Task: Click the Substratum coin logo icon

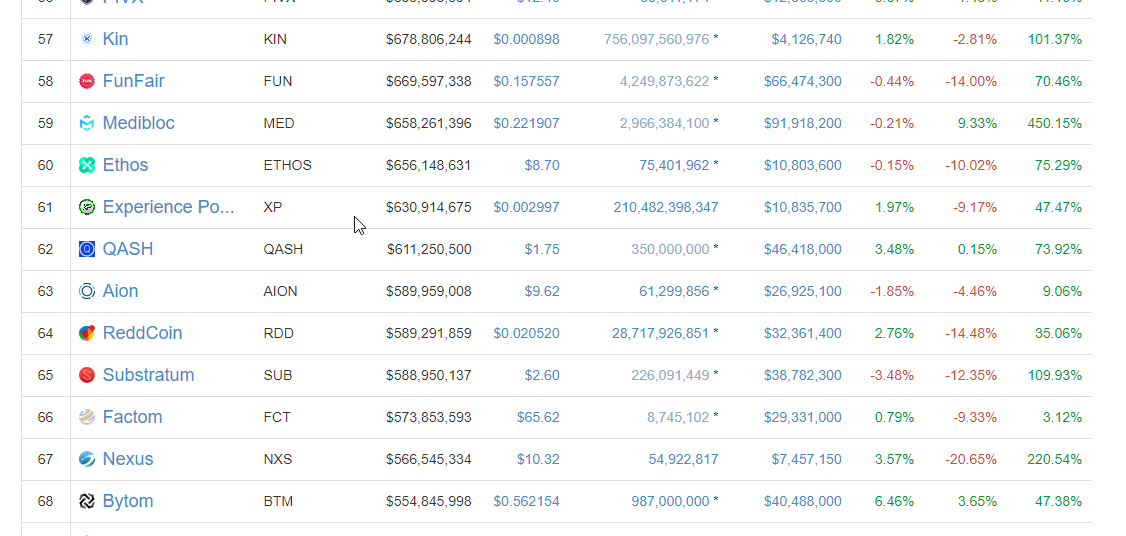Action: 87,375
